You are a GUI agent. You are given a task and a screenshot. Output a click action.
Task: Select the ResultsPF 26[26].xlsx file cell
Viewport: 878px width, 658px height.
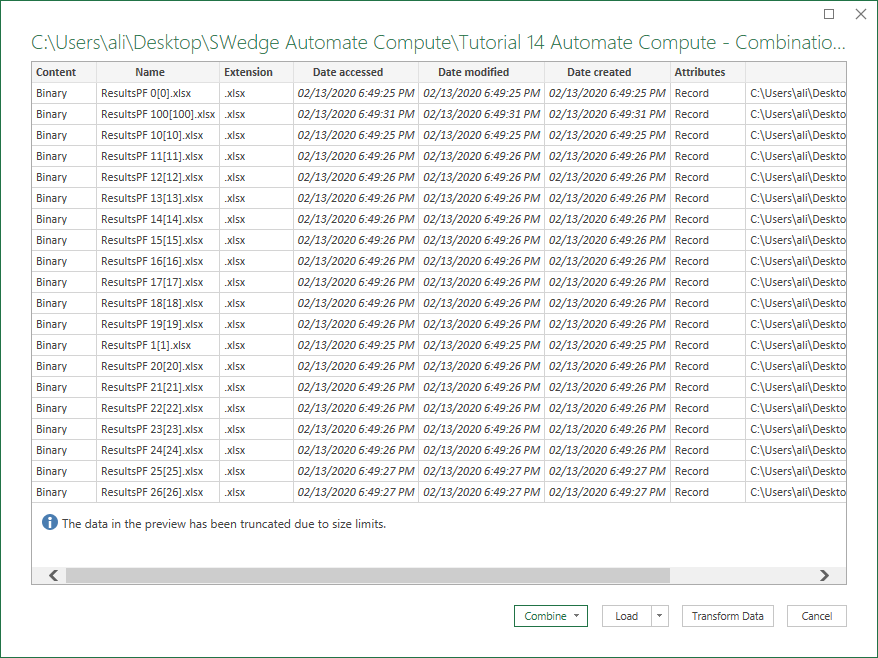pos(152,492)
